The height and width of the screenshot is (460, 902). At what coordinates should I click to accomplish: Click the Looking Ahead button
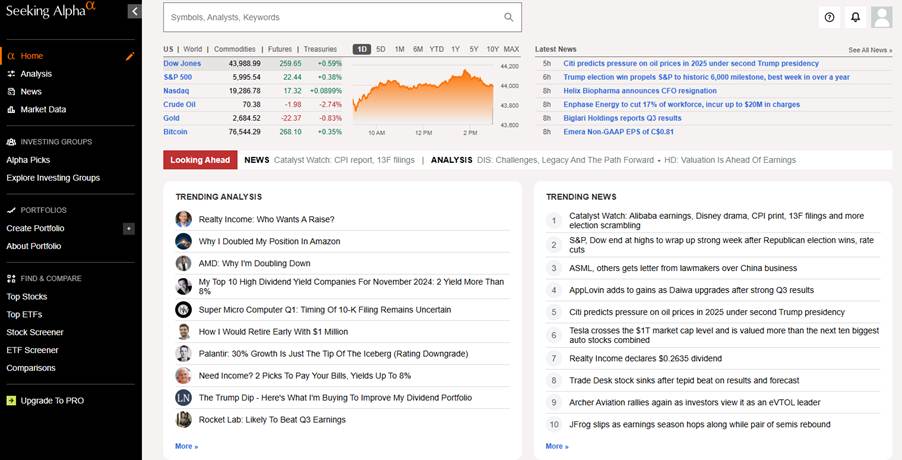[200, 160]
